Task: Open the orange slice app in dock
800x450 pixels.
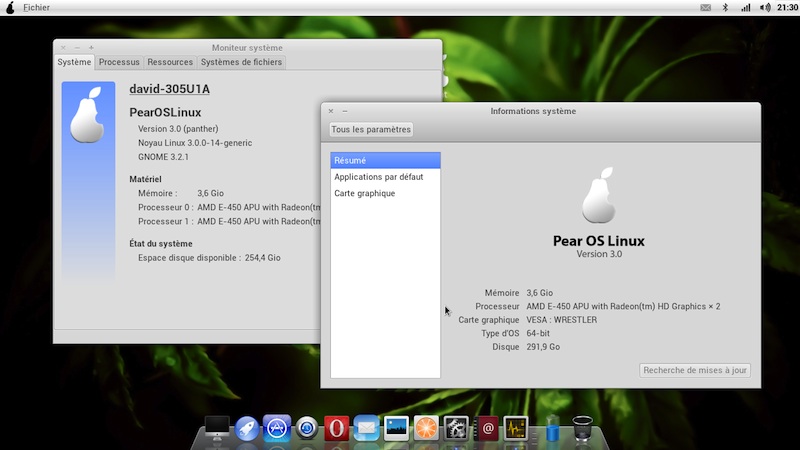Action: [x=426, y=428]
